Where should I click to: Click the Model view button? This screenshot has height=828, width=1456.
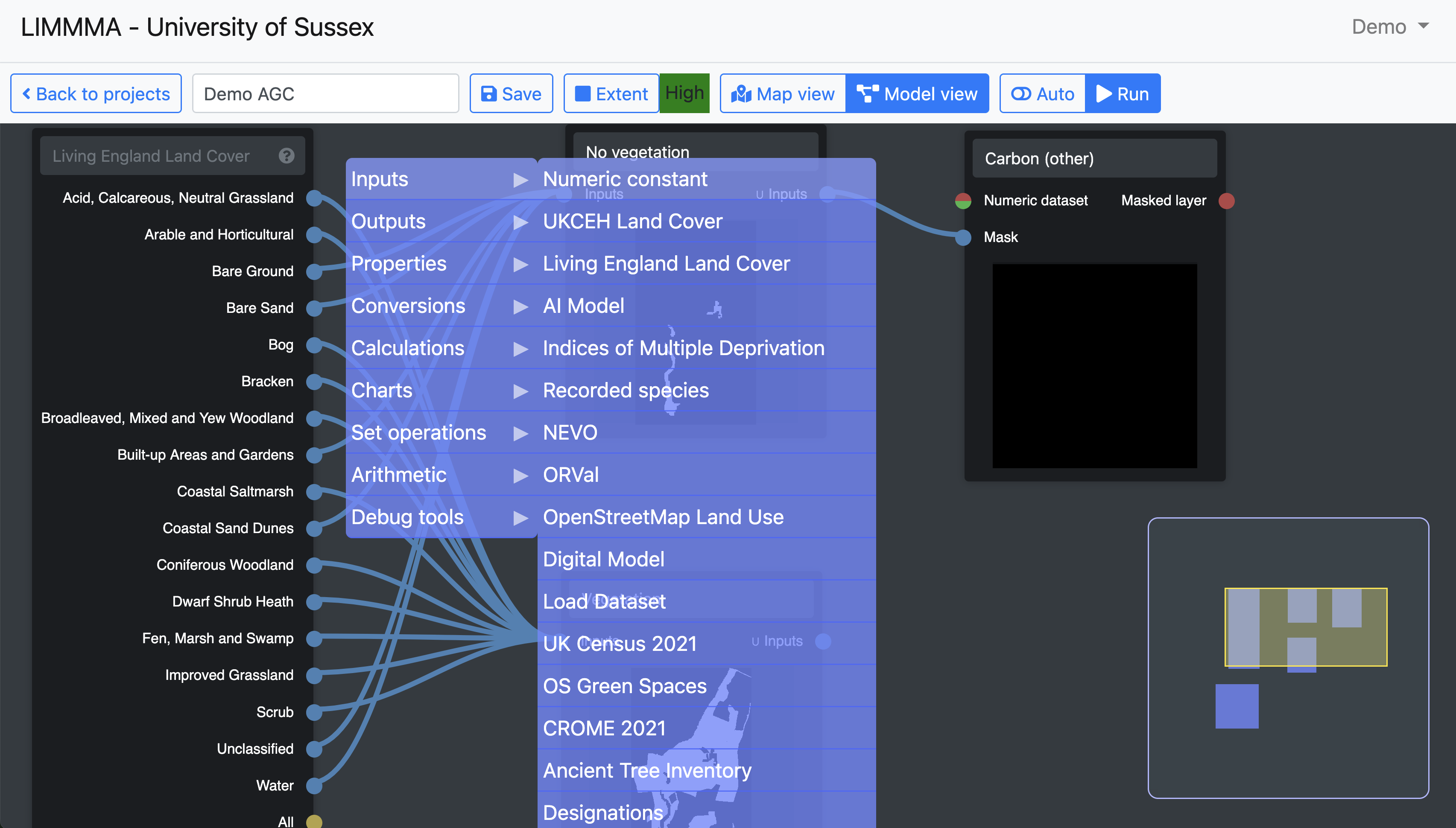point(918,94)
